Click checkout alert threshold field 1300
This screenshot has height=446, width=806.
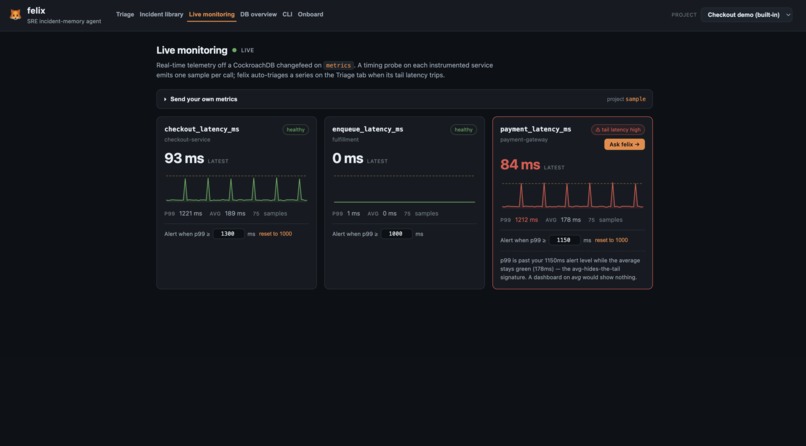coord(228,234)
